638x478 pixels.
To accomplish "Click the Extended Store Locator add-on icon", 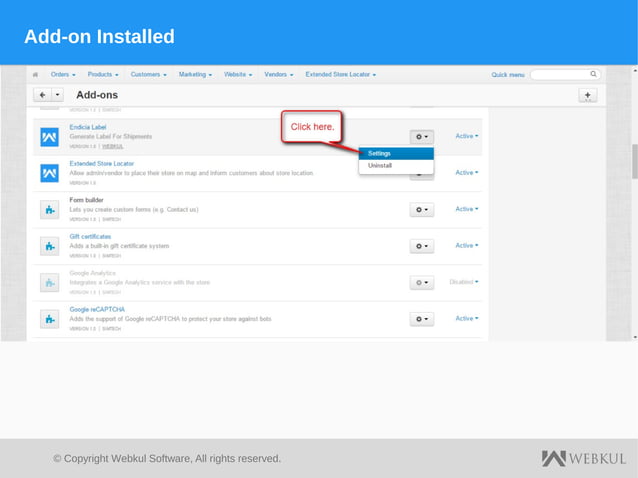I will 49,173.
